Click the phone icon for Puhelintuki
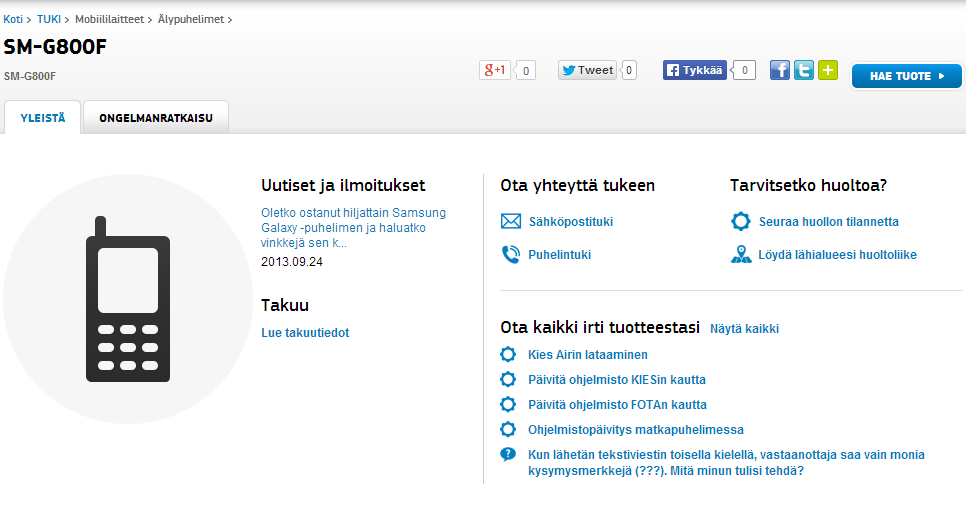The width and height of the screenshot is (966, 524). pos(511,255)
